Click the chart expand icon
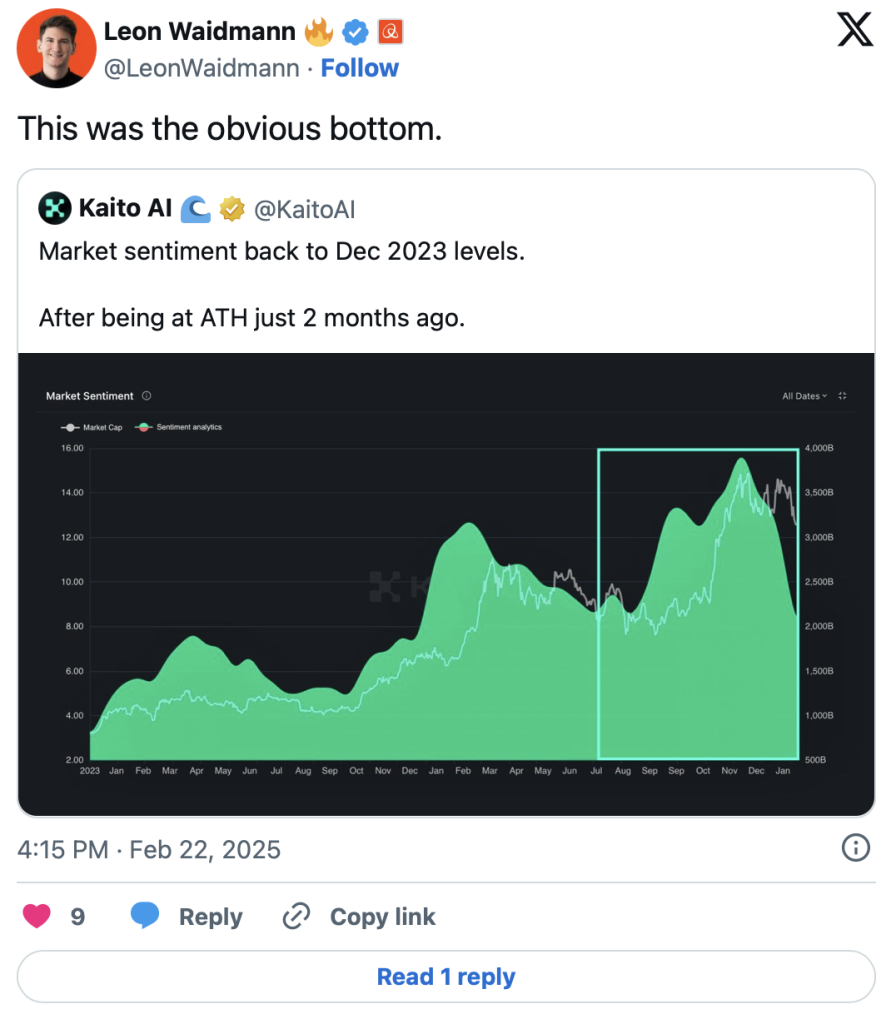896x1024 pixels. tap(843, 396)
